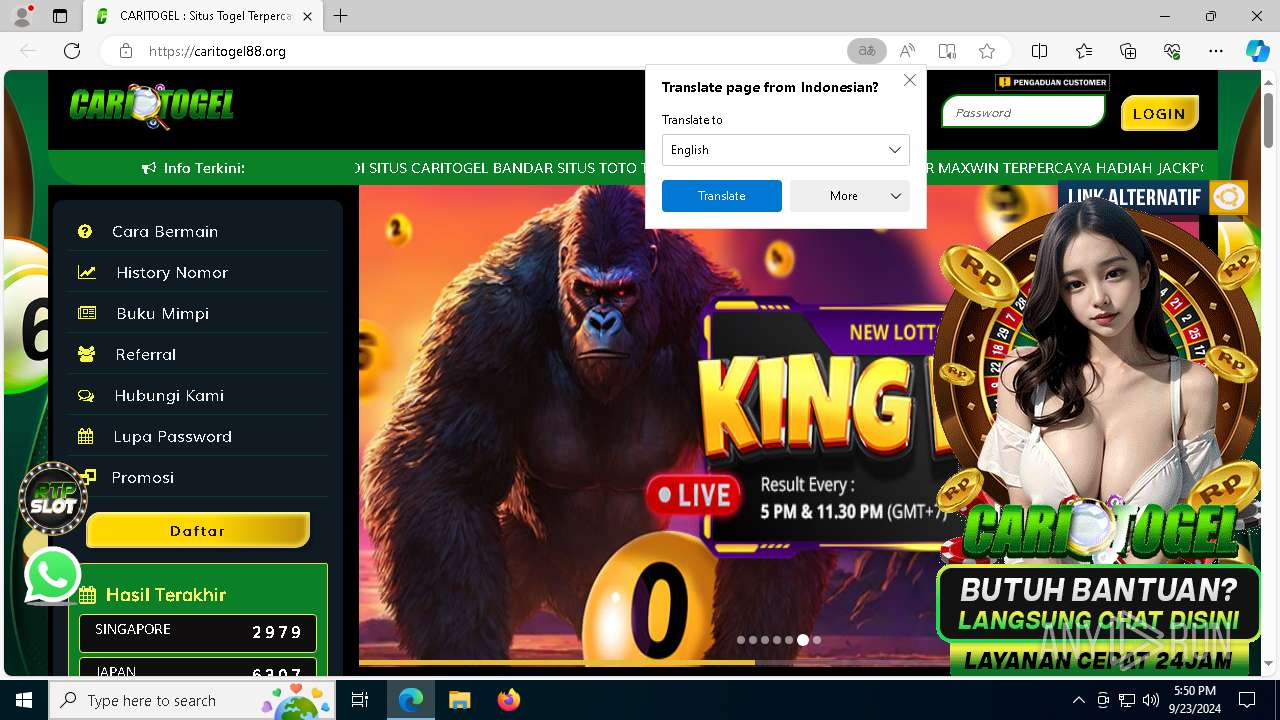Refresh the page

[72, 51]
